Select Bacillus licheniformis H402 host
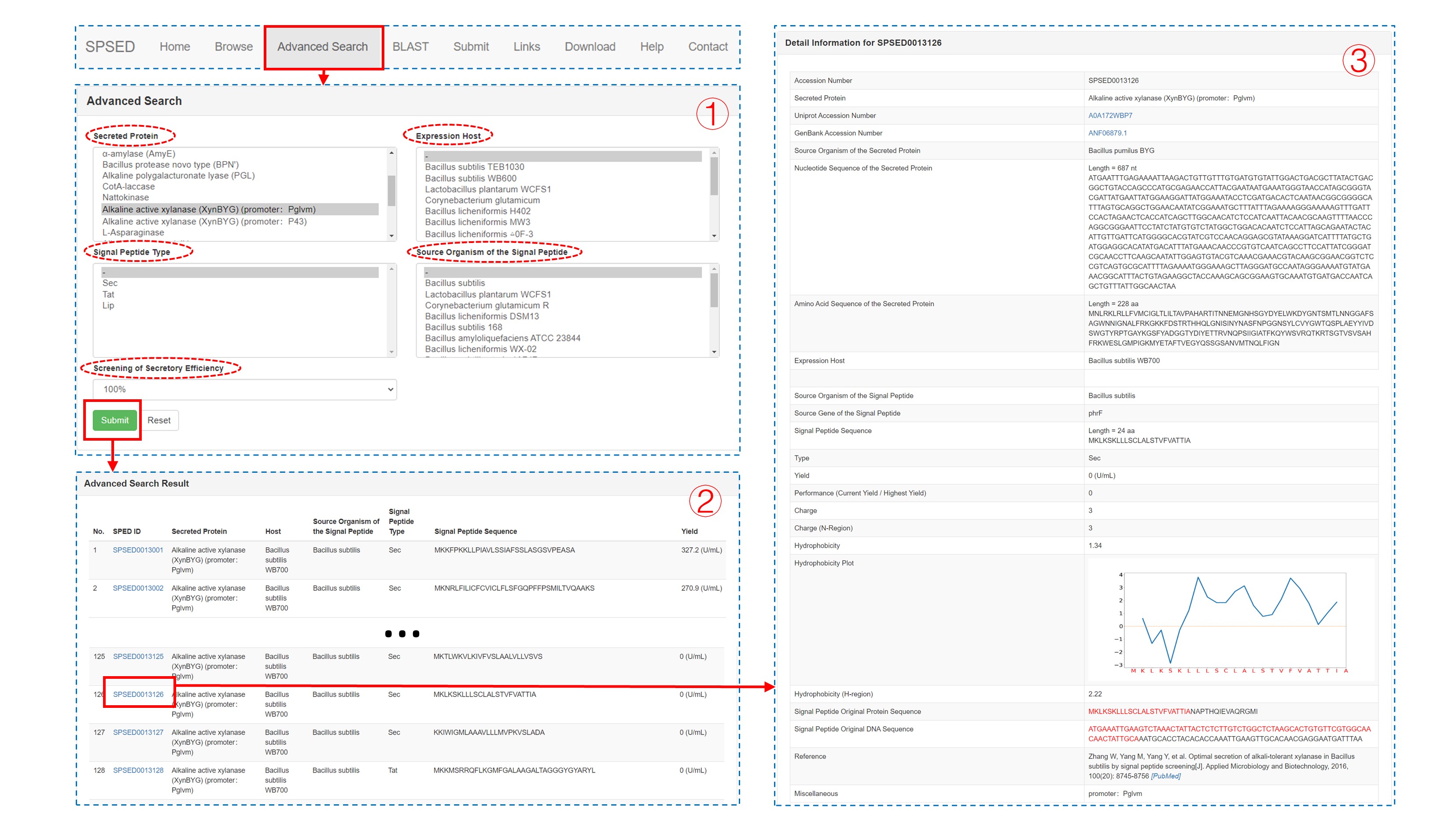Viewport: 1456px width, 832px height. click(478, 211)
